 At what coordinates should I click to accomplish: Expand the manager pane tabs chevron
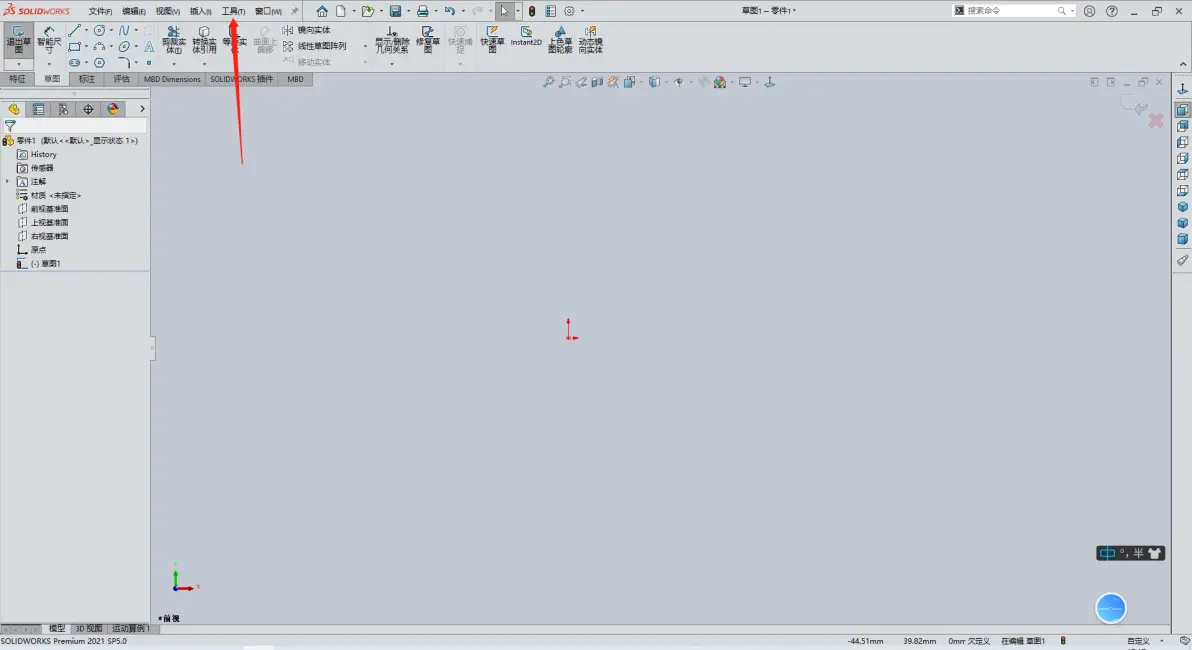point(142,109)
